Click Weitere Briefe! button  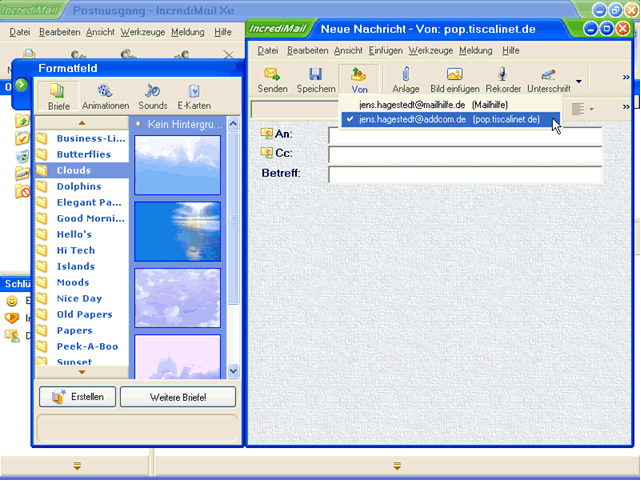point(178,397)
